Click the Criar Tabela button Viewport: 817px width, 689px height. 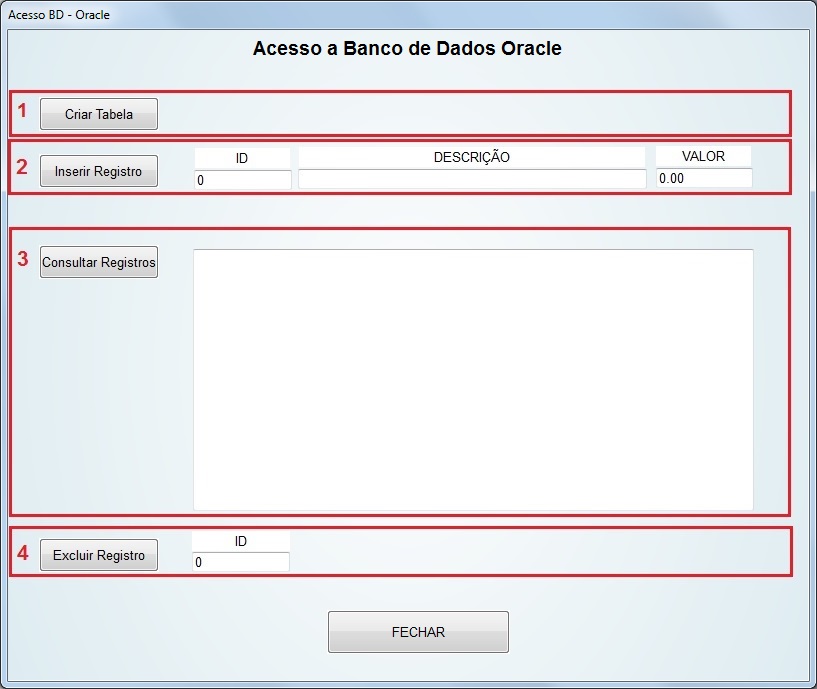[98, 114]
